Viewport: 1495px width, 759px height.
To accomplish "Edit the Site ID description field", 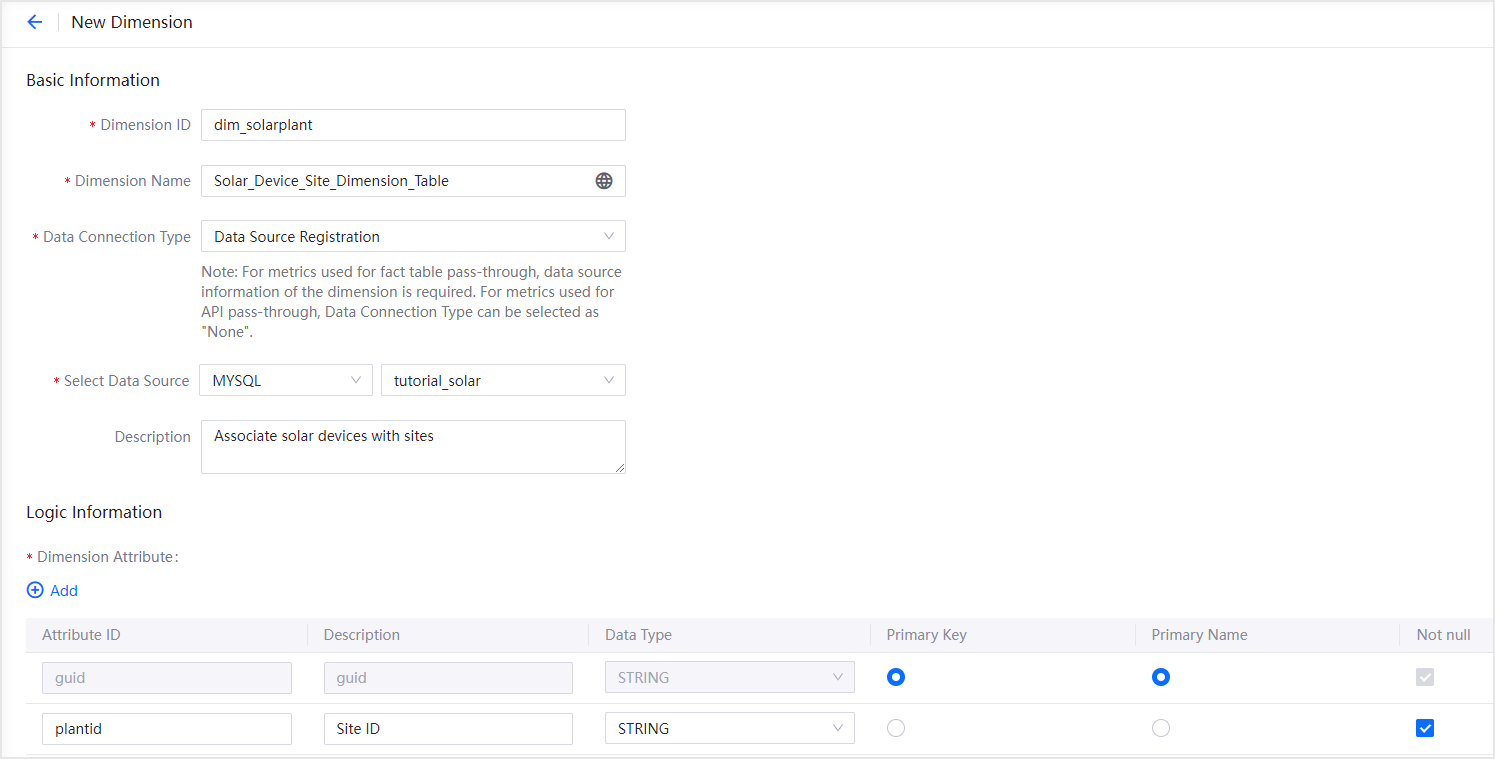I will 448,728.
